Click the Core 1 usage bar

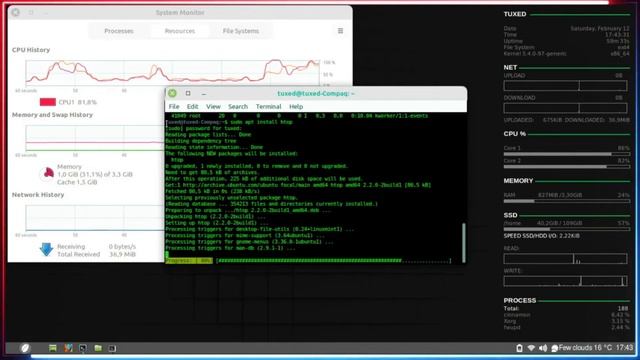(x=567, y=154)
